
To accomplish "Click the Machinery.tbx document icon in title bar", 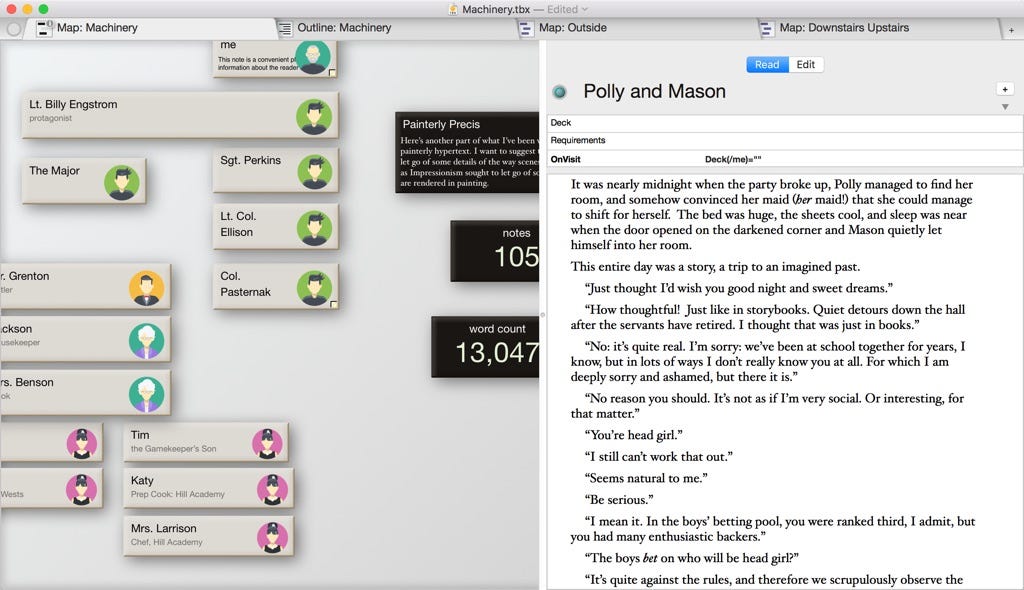I will (454, 9).
